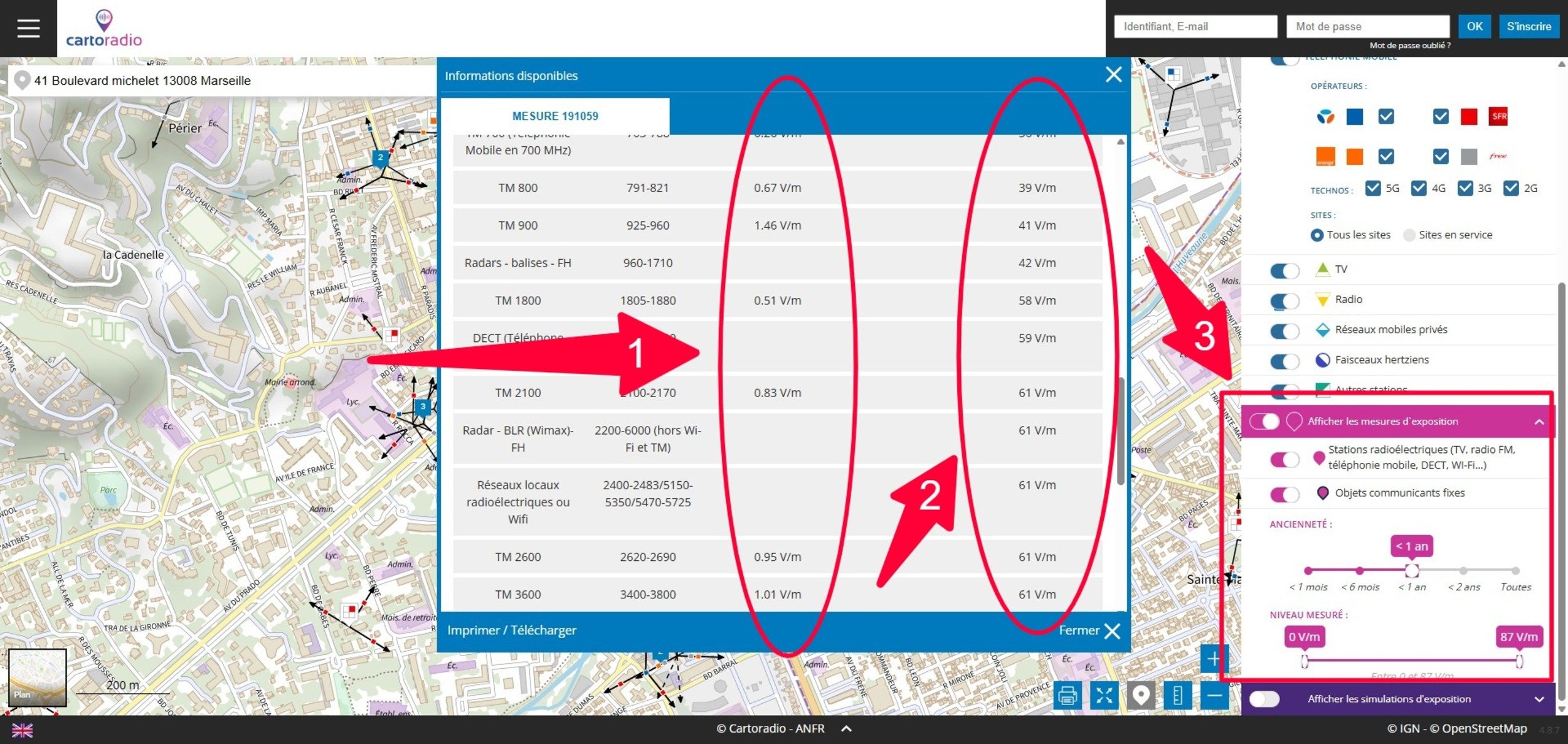
Task: Click the 'Identifiant, E-mail' input field
Action: (x=1195, y=26)
